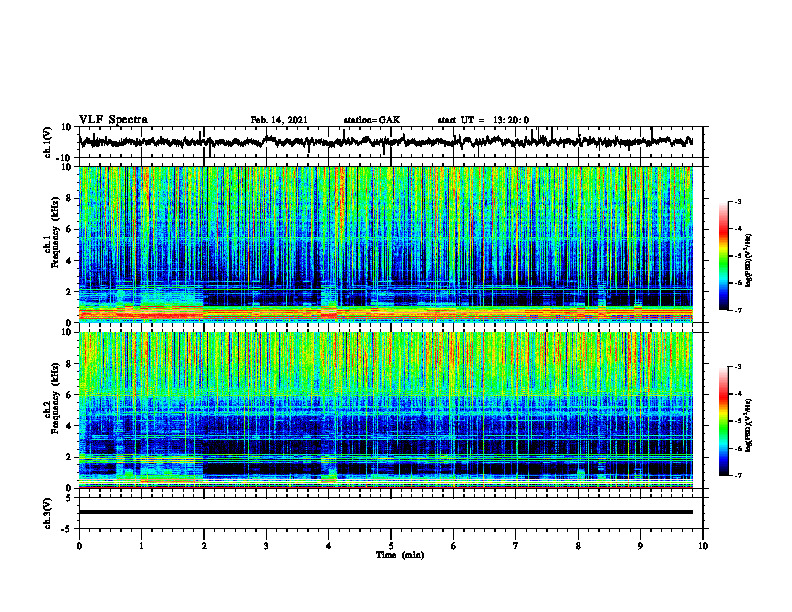
Task: Click time tick label "0" on x-axis
Action: [x=79, y=546]
